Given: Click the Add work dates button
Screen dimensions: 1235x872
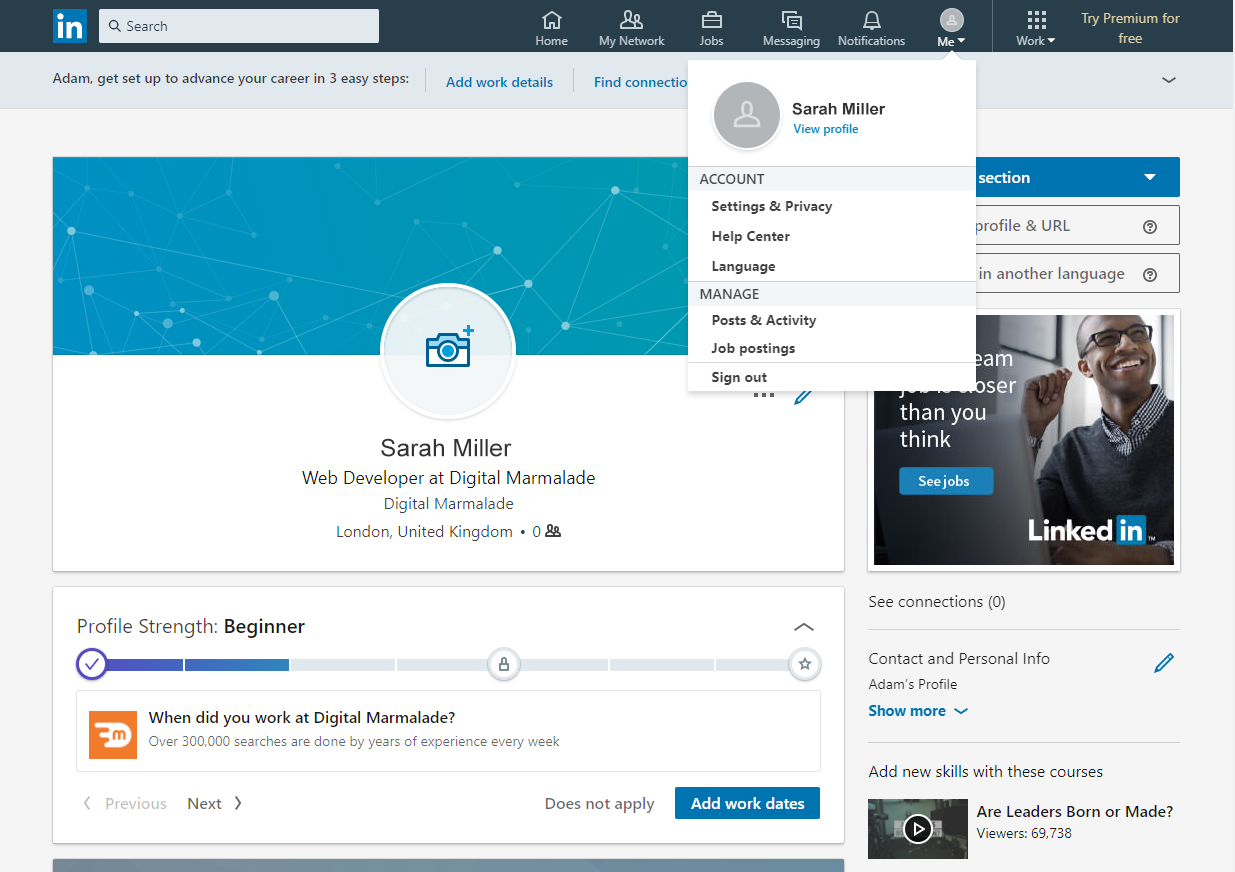Looking at the screenshot, I should 747,803.
